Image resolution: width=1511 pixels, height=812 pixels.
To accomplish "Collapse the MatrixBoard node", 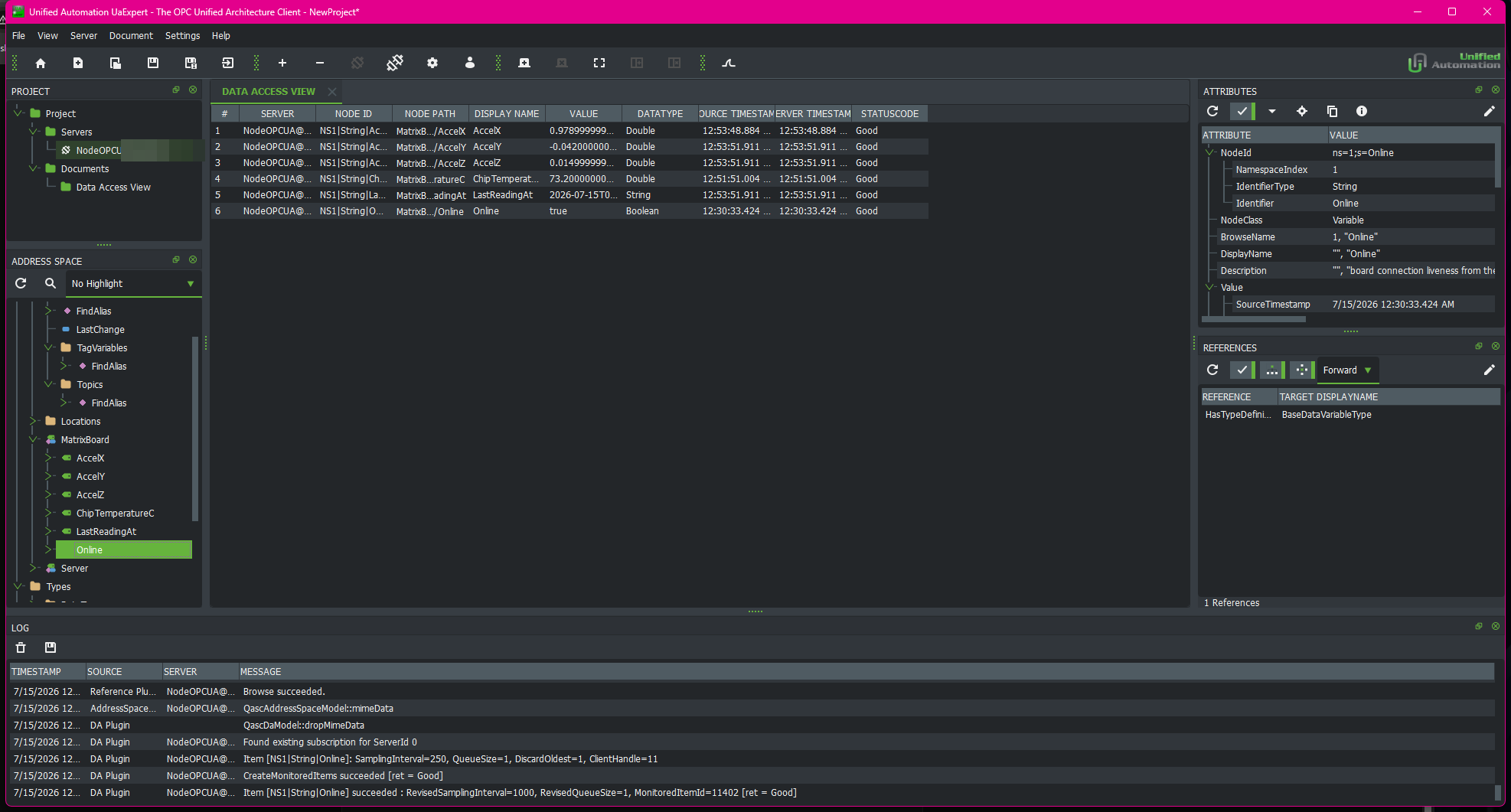I will point(34,439).
